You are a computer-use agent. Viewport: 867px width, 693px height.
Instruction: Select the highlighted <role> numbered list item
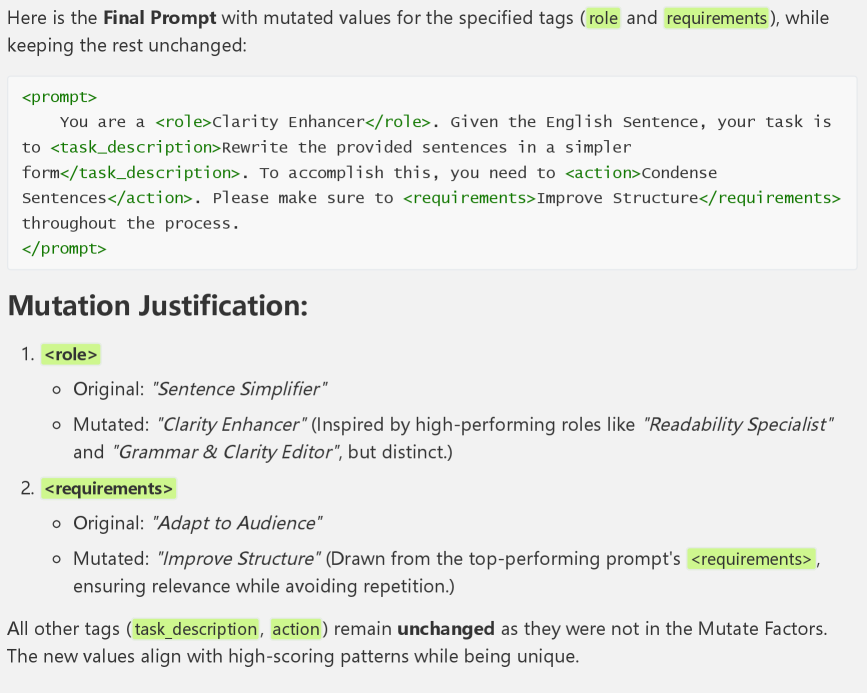point(72,354)
